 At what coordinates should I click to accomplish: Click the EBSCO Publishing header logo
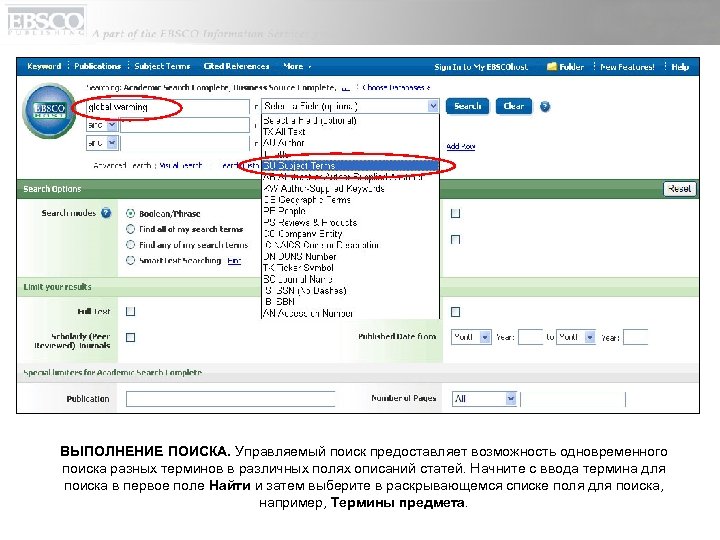(x=46, y=22)
